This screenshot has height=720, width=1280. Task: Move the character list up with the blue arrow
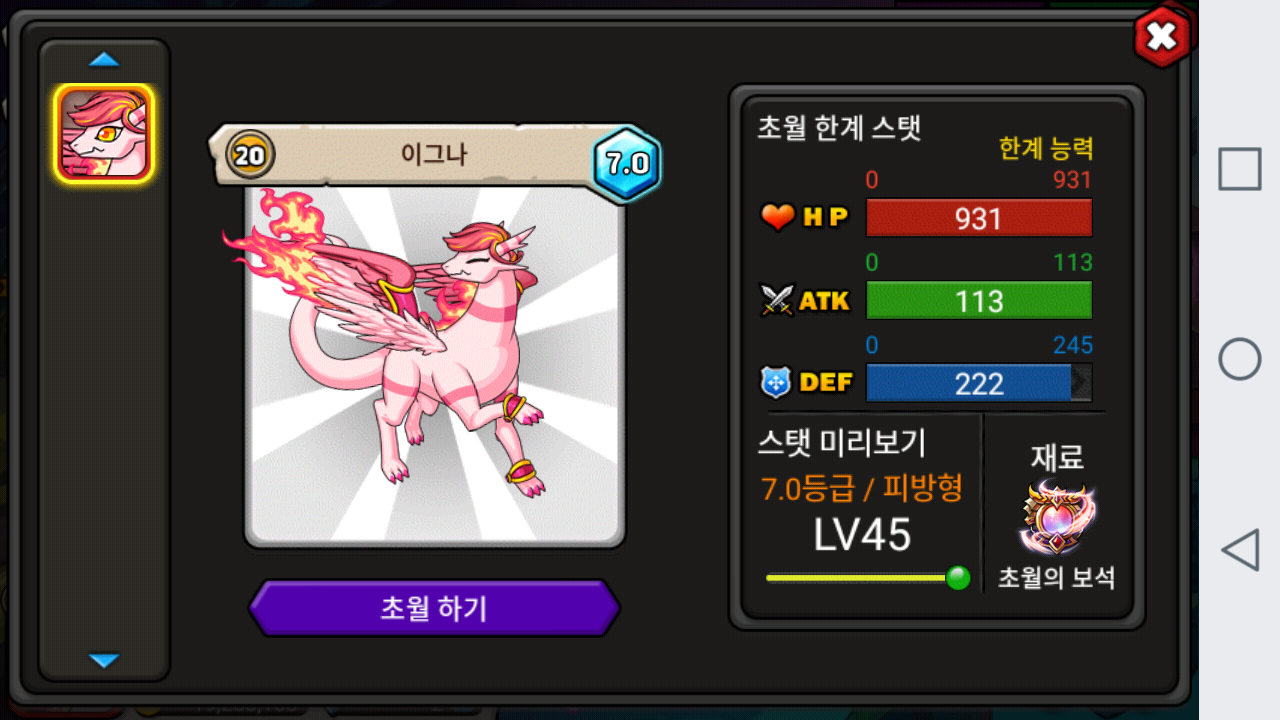point(104,60)
